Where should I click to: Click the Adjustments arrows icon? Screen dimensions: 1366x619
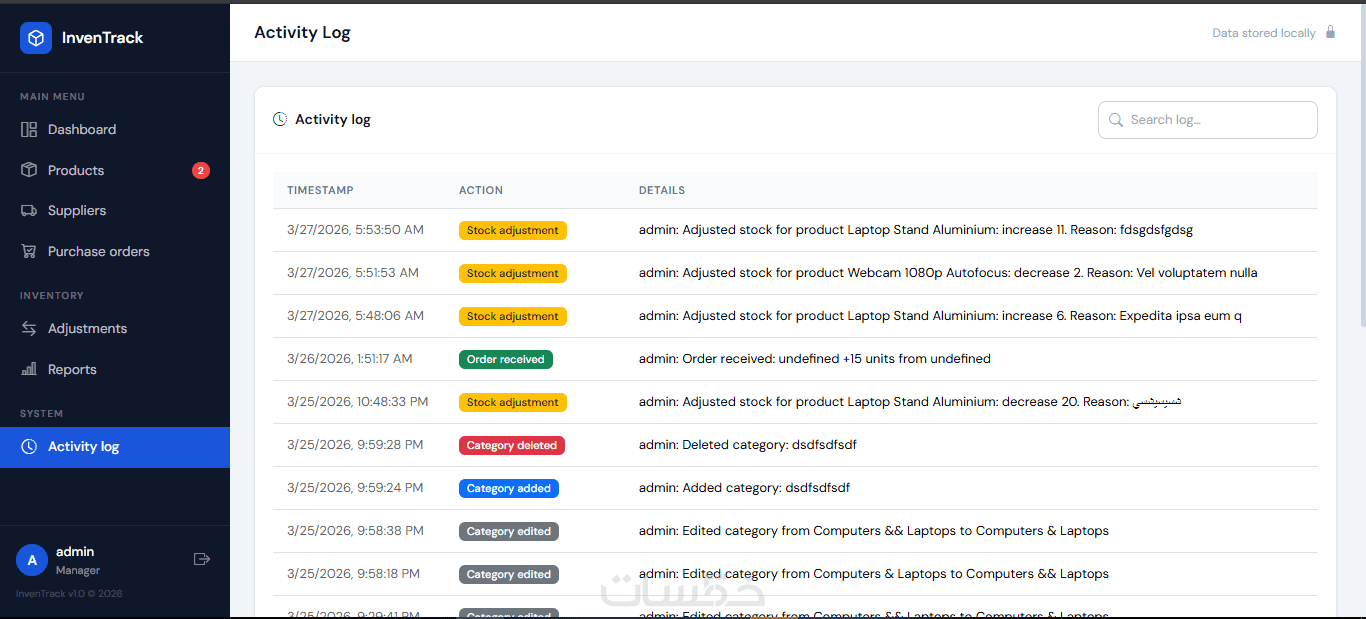[x=29, y=328]
